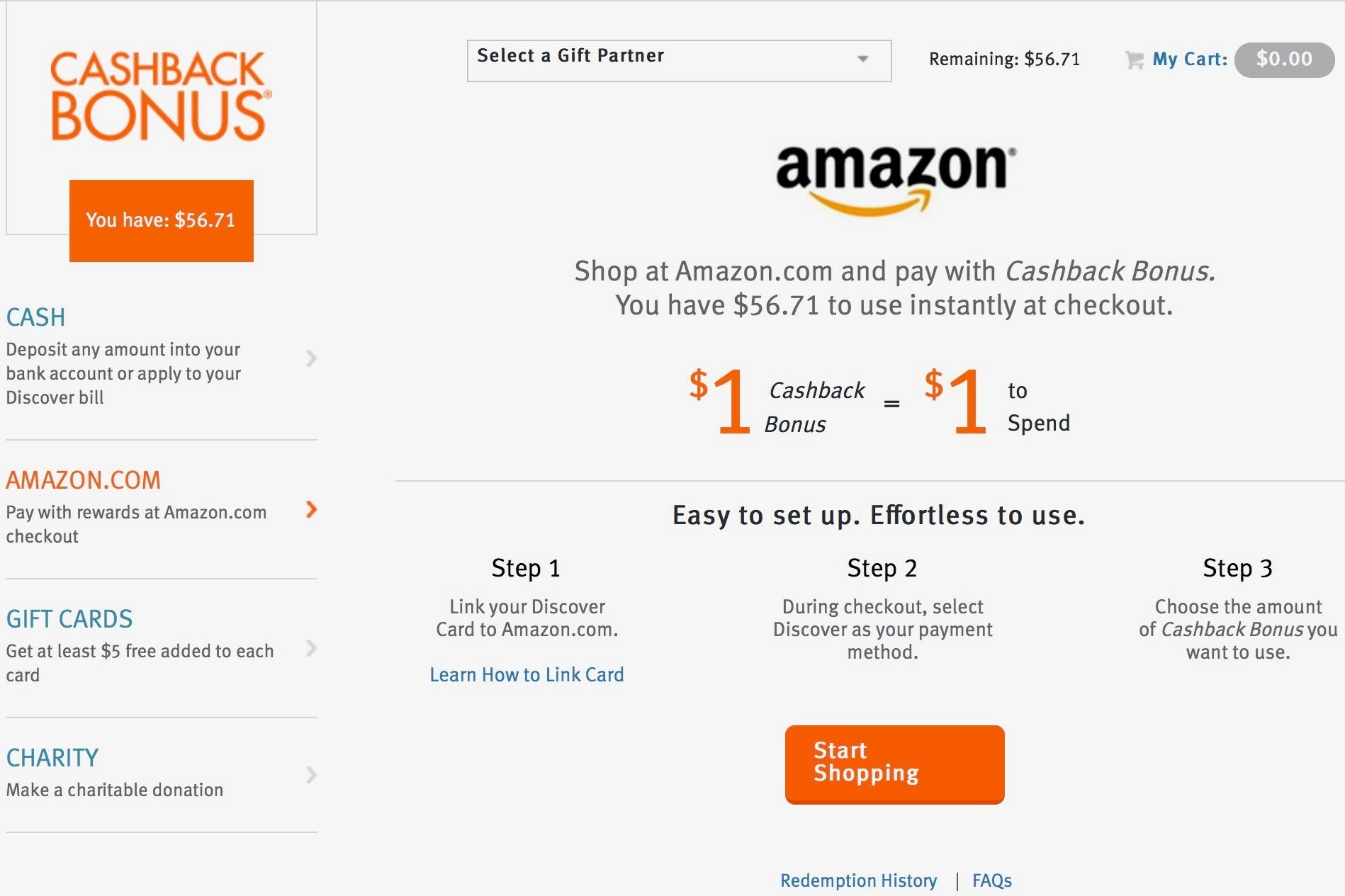This screenshot has width=1345, height=896.
Task: View your Redemption History
Action: 858,880
